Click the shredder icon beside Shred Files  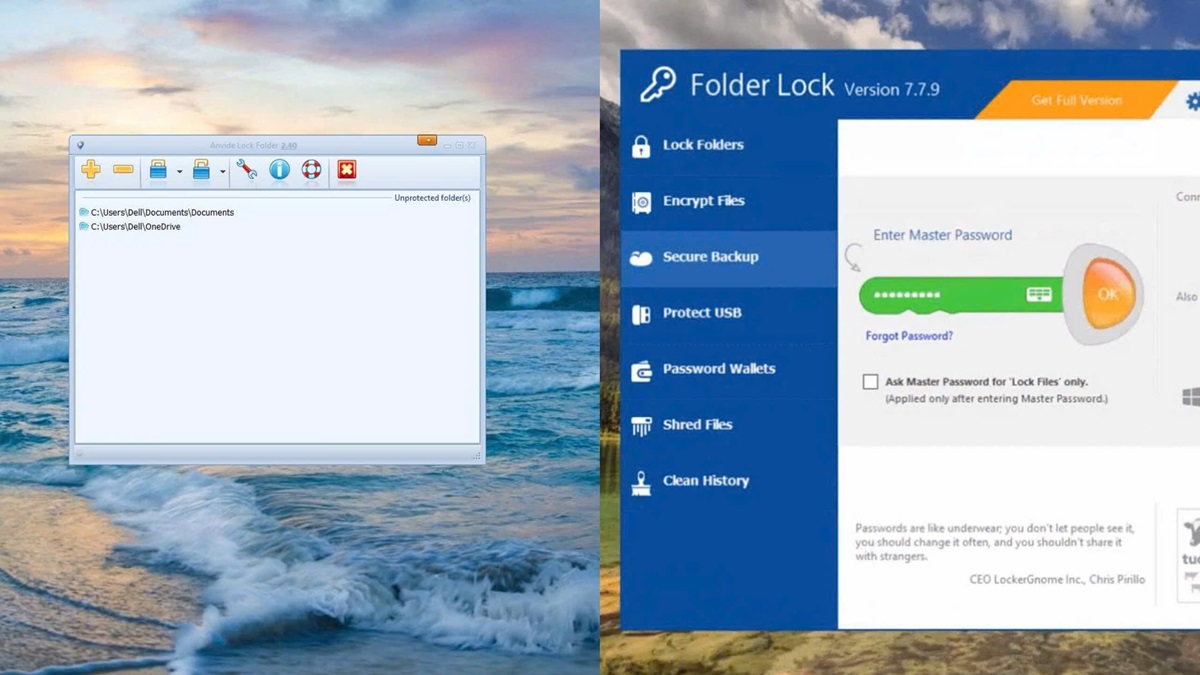[x=641, y=426]
